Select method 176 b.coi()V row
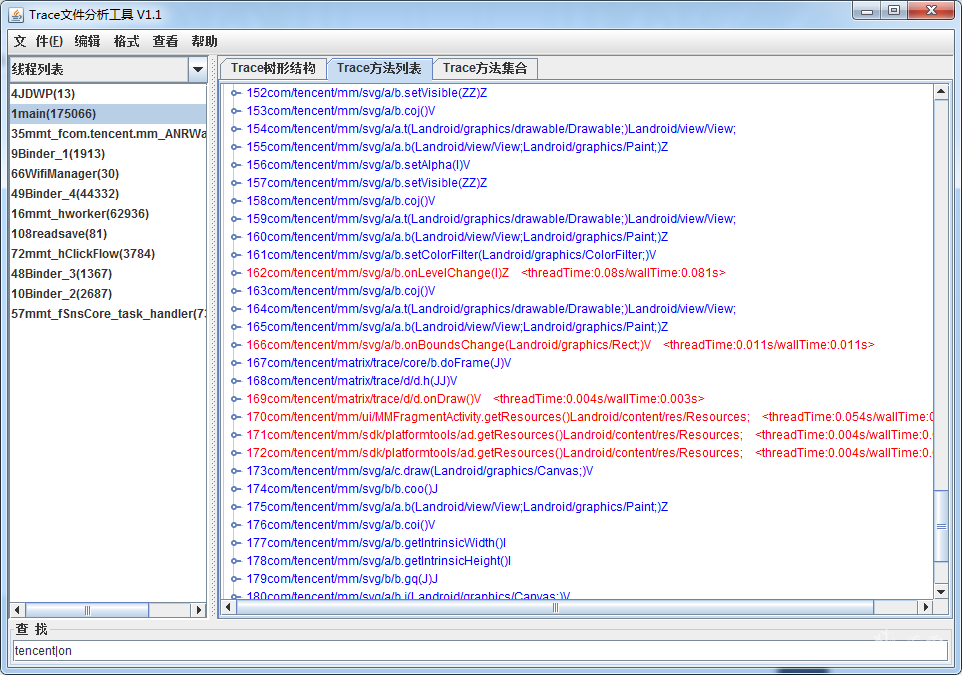 point(341,525)
